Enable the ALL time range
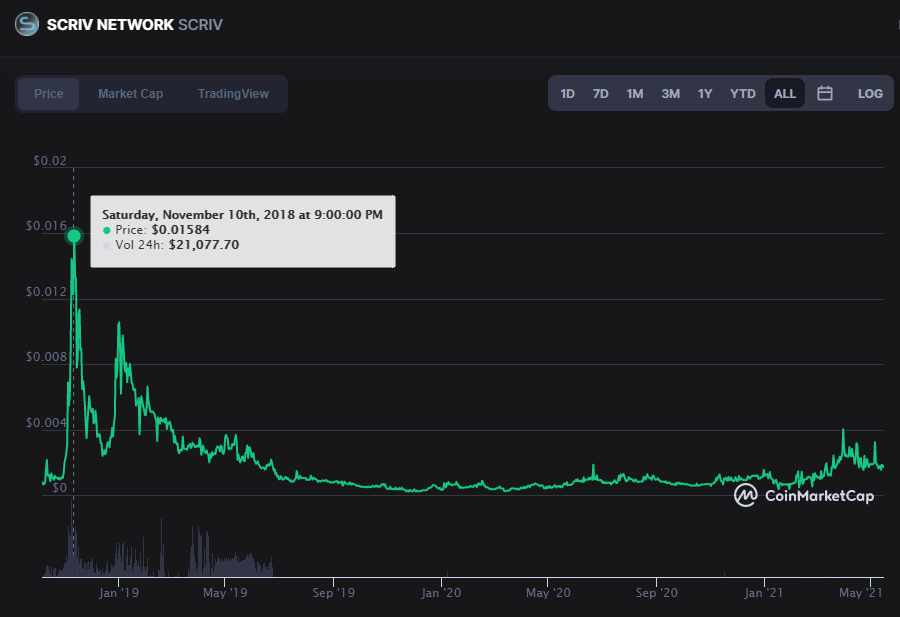900x617 pixels. tap(784, 93)
